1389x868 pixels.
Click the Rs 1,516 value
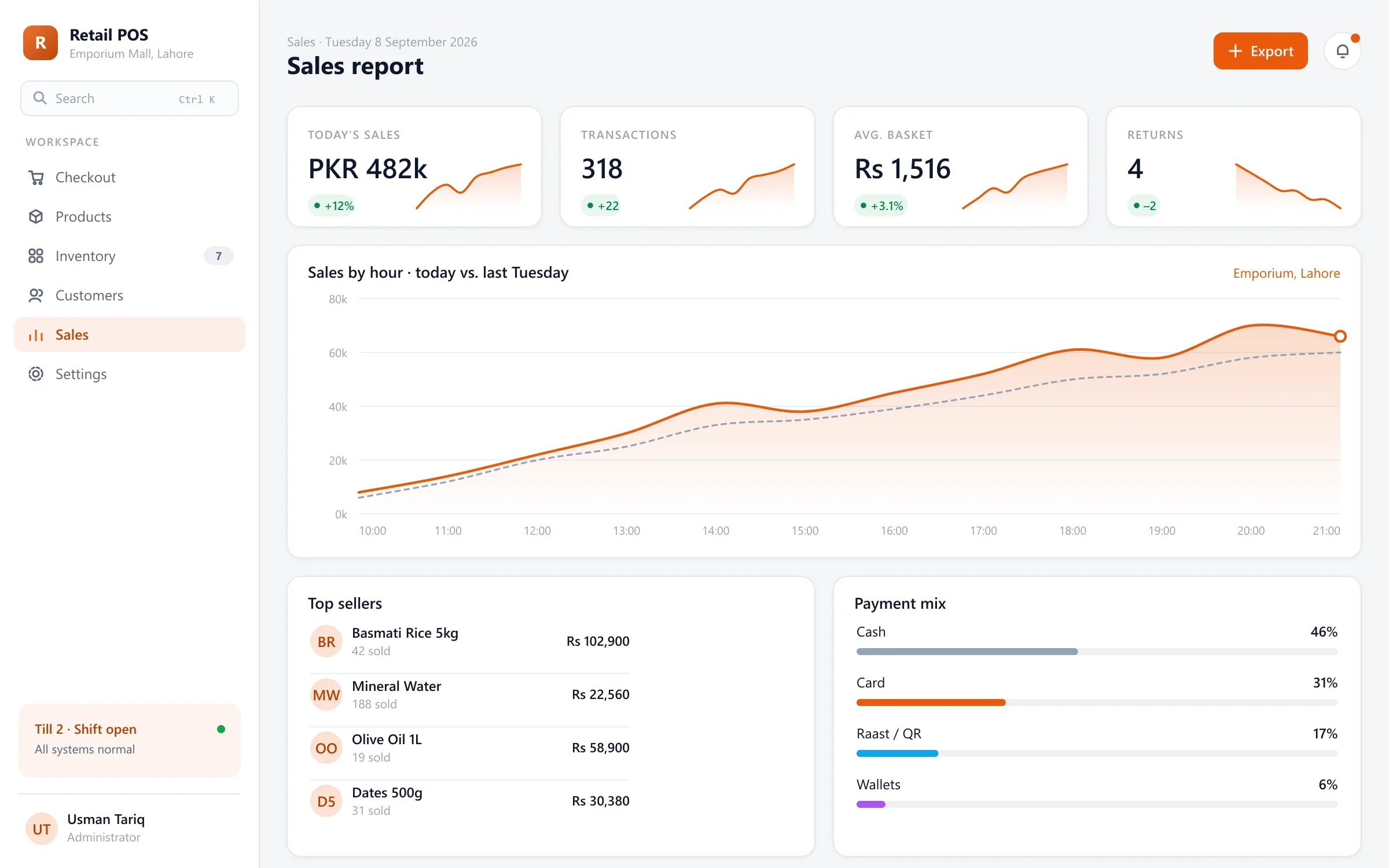[x=902, y=169]
